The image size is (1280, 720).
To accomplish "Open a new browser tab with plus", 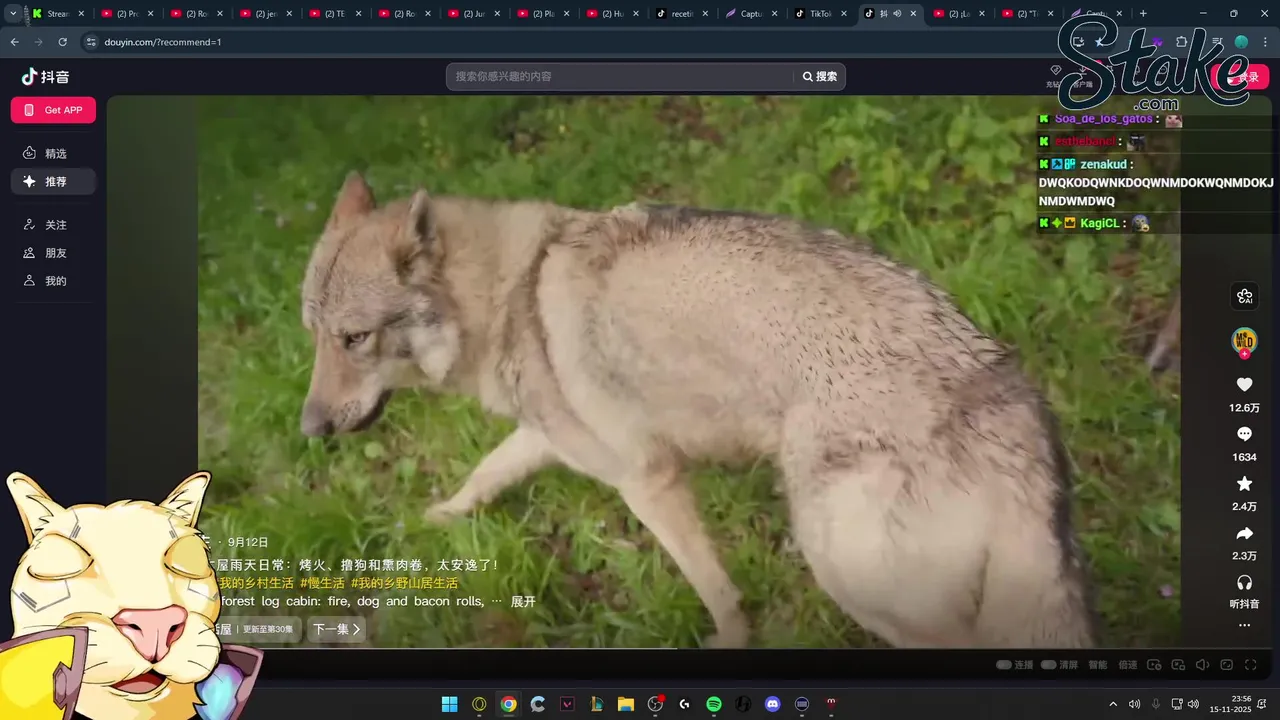I will click(1143, 14).
